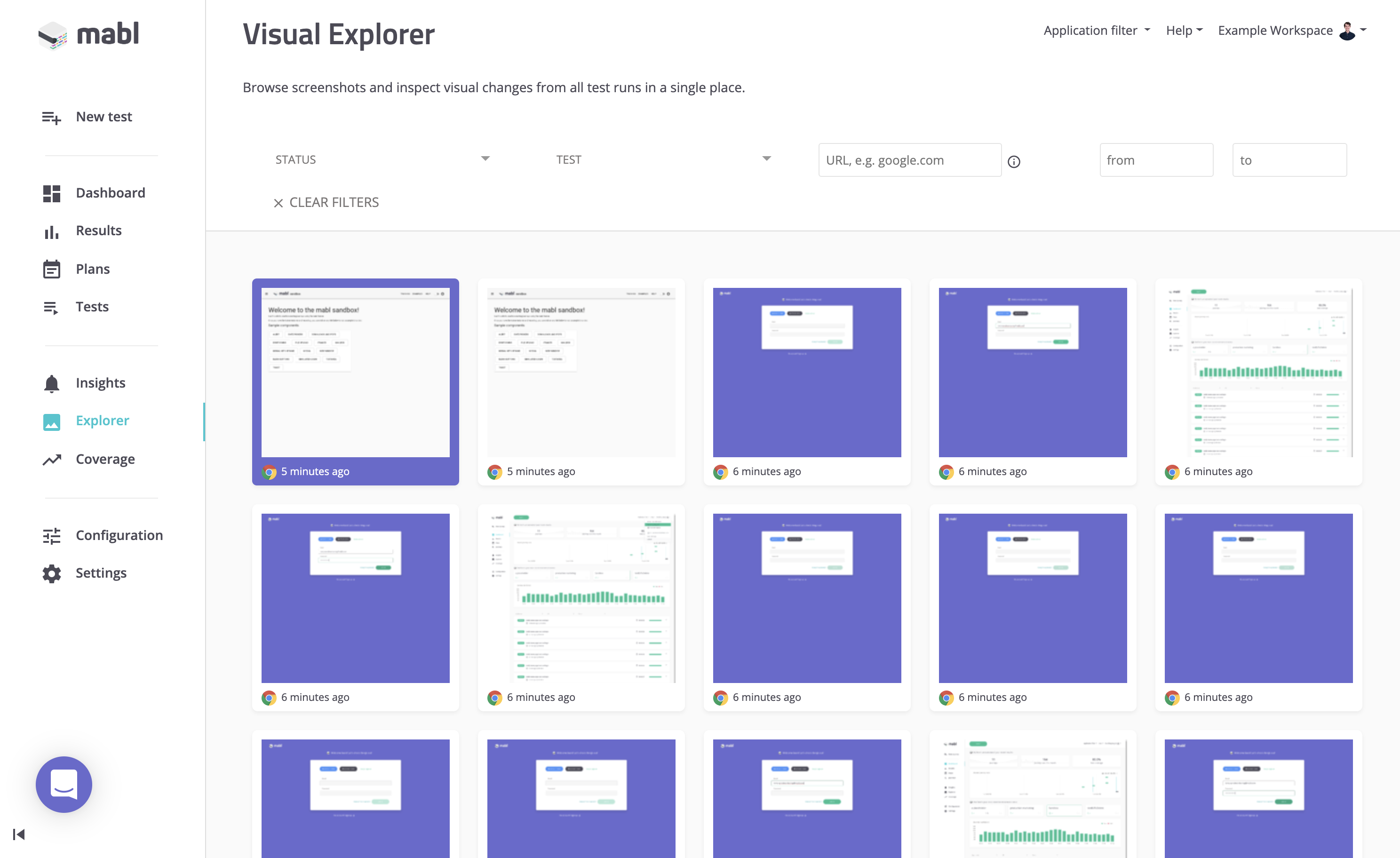Click the New test plus icon
Viewport: 1400px width, 858px height.
pyautogui.click(x=51, y=117)
